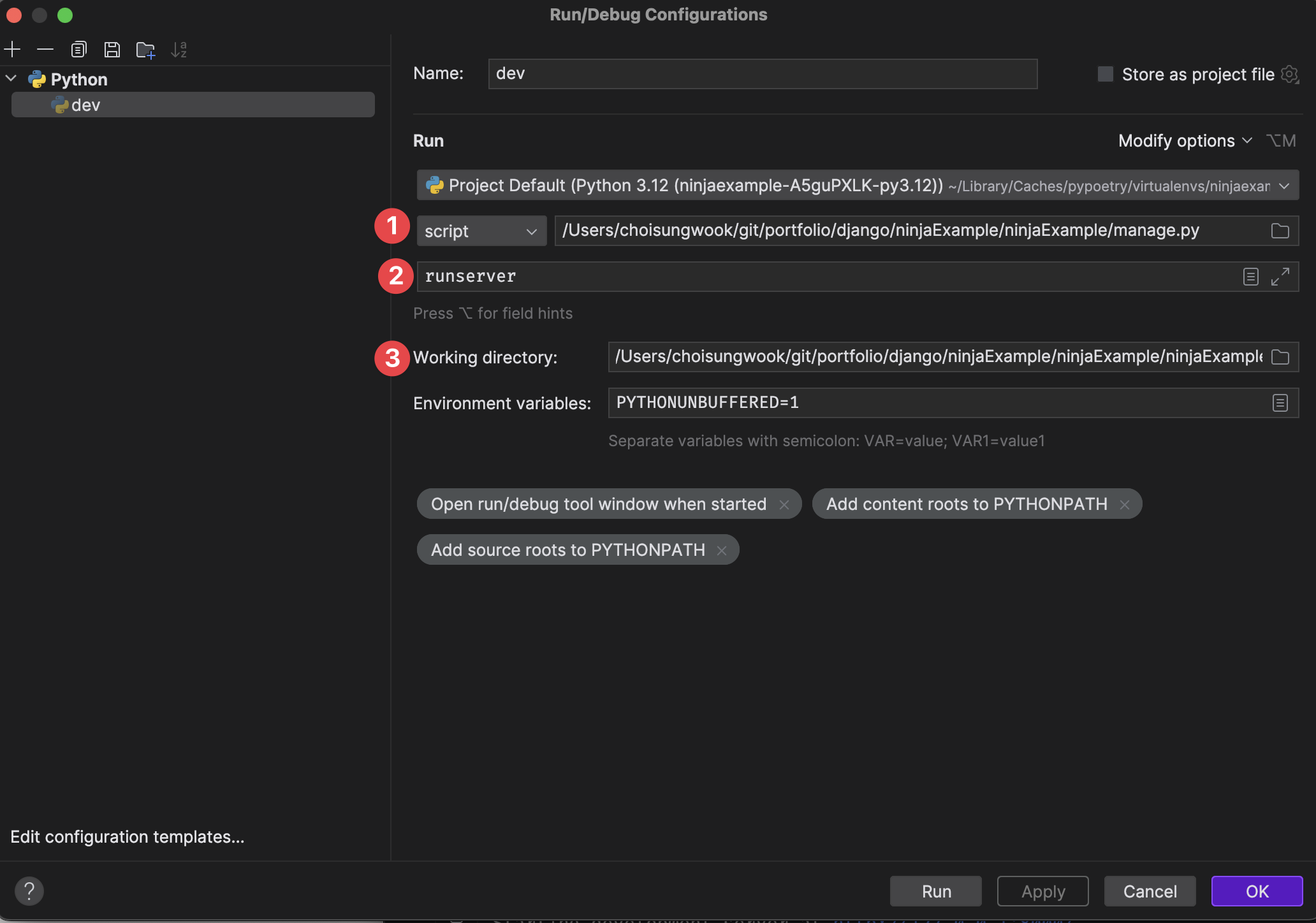The image size is (1316, 923).
Task: Click the Name input field
Action: pyautogui.click(x=763, y=74)
